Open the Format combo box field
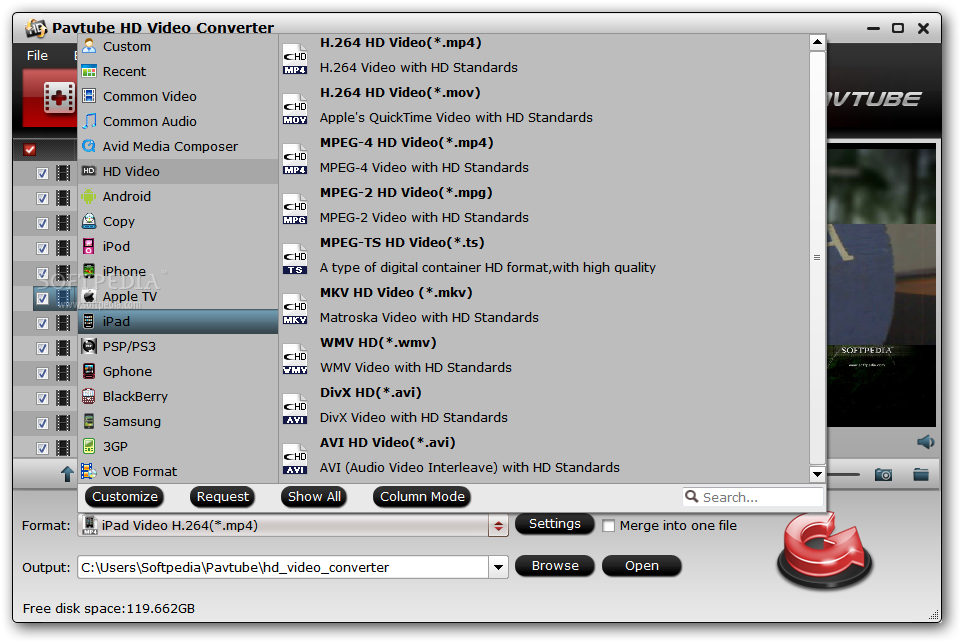The width and height of the screenshot is (962, 643). [283, 526]
